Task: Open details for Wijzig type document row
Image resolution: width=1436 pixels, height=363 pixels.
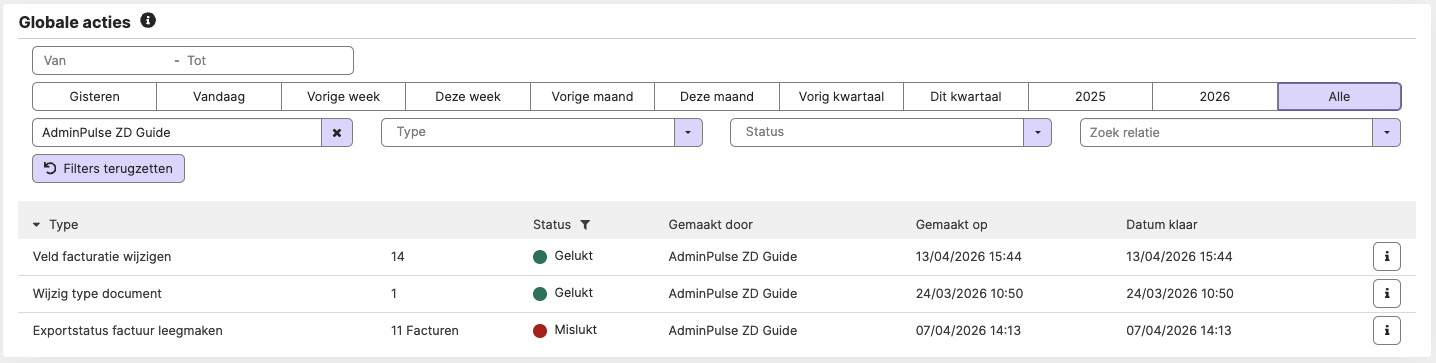Action: pos(1386,293)
